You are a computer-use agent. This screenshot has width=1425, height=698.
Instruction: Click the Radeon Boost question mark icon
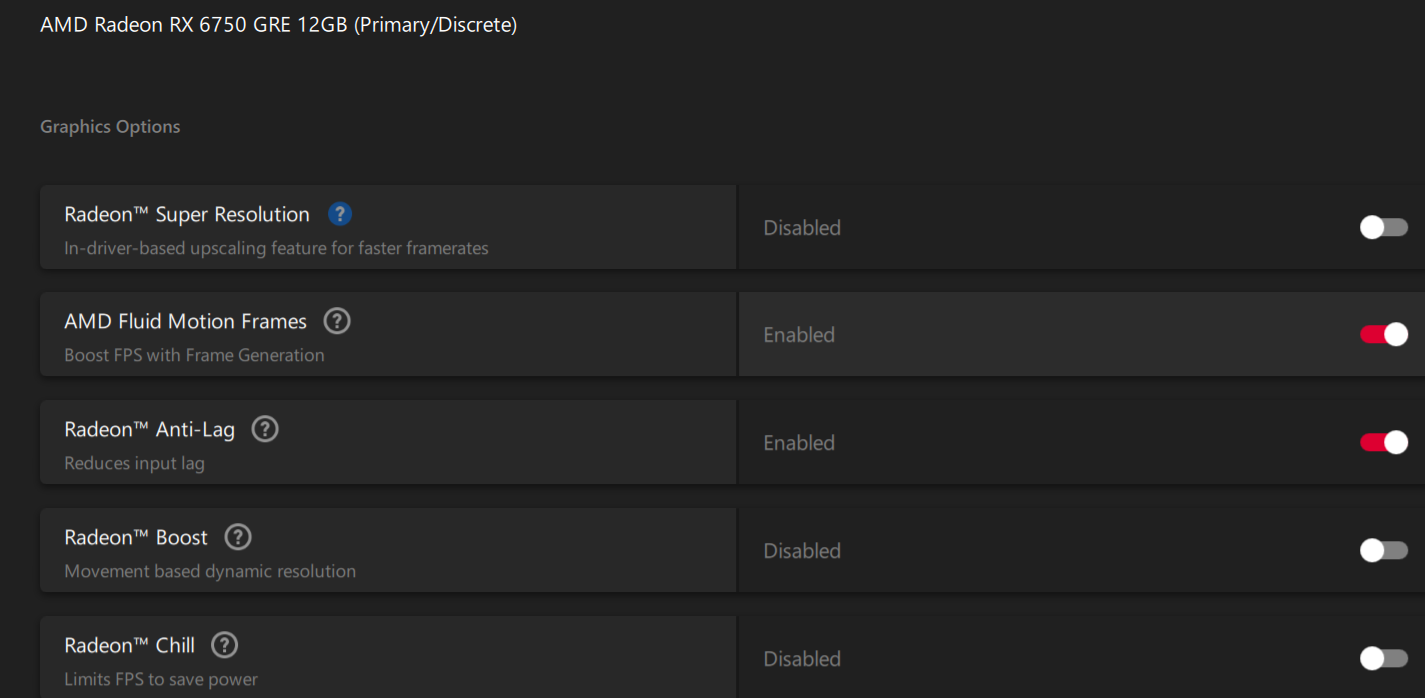[x=238, y=537]
